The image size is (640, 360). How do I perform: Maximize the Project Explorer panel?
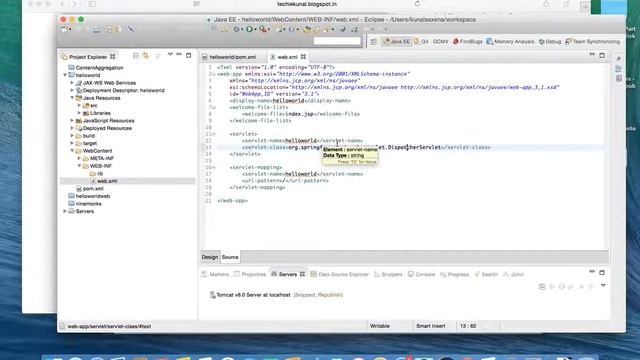pyautogui.click(x=189, y=55)
